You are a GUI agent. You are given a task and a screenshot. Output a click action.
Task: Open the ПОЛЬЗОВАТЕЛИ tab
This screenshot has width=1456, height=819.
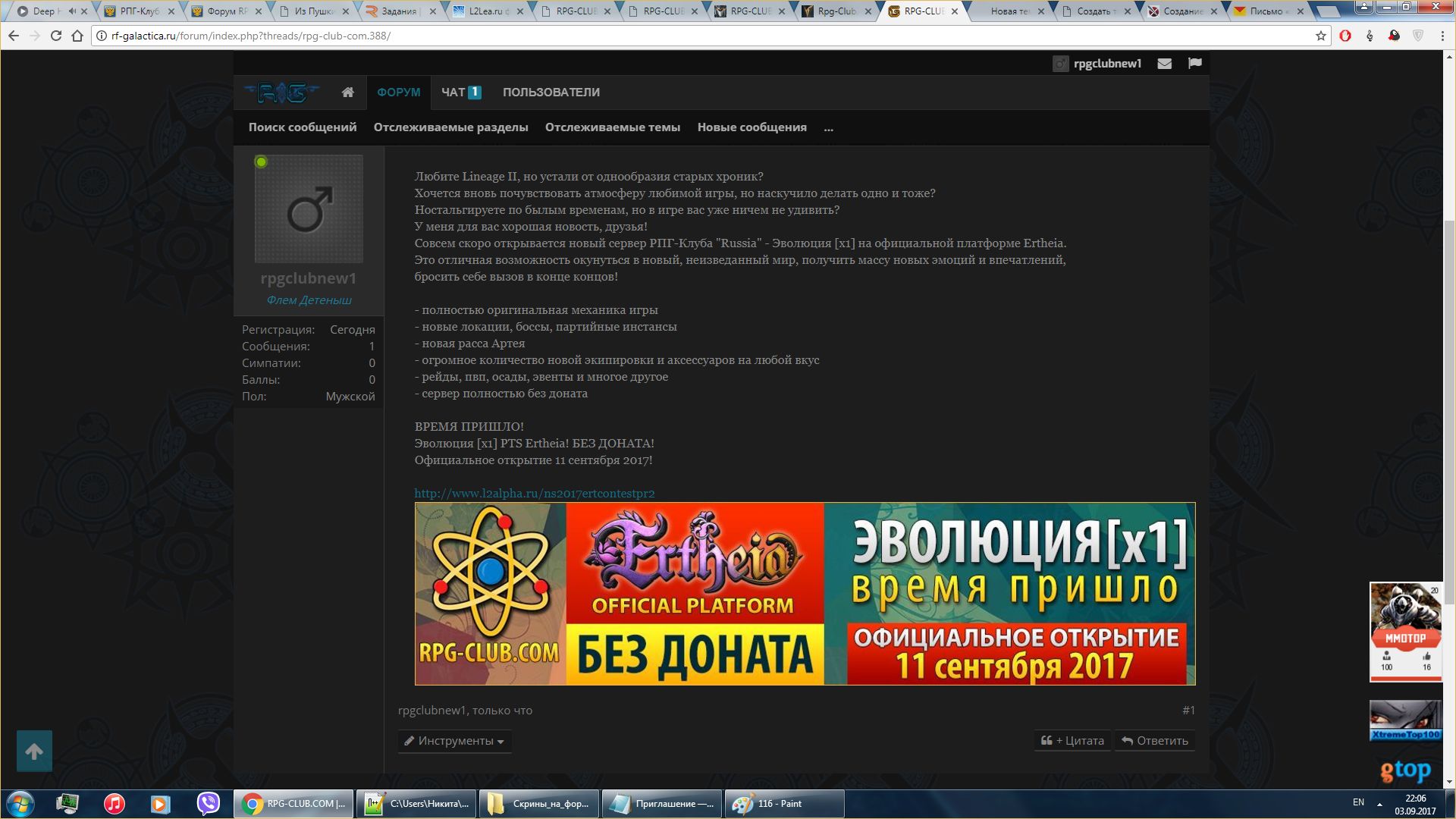(551, 93)
